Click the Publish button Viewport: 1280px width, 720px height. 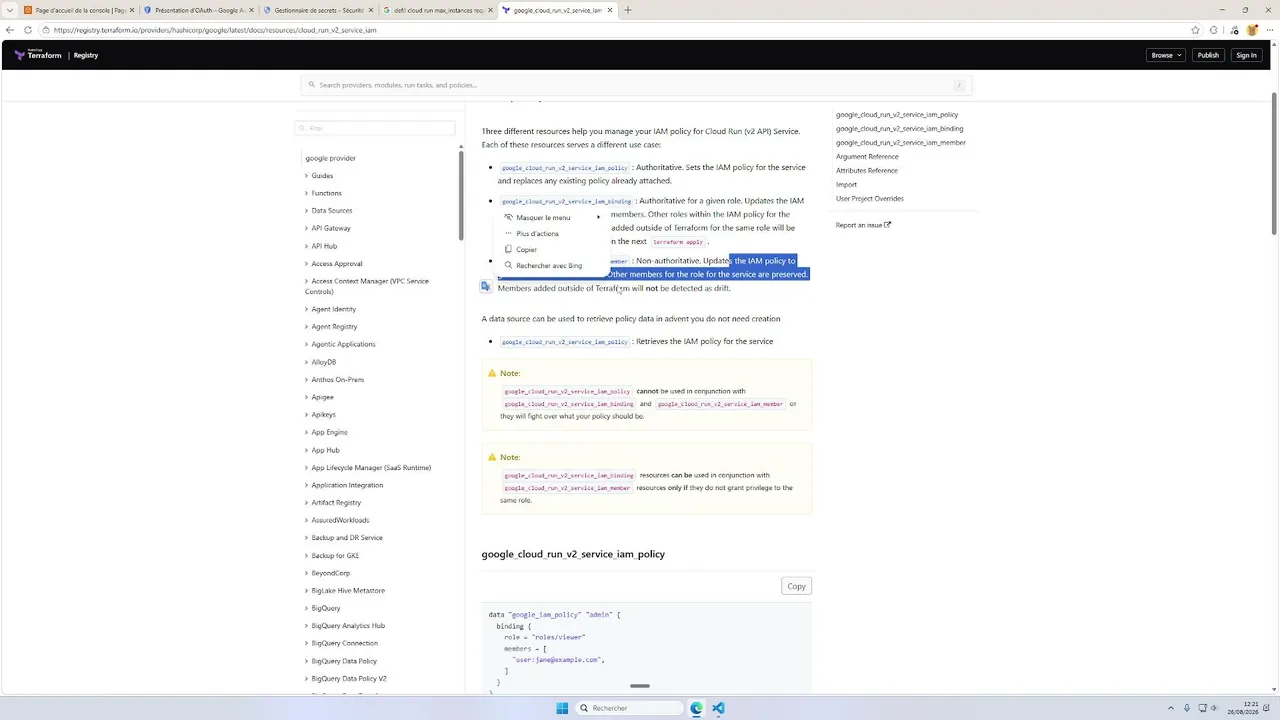1208,55
